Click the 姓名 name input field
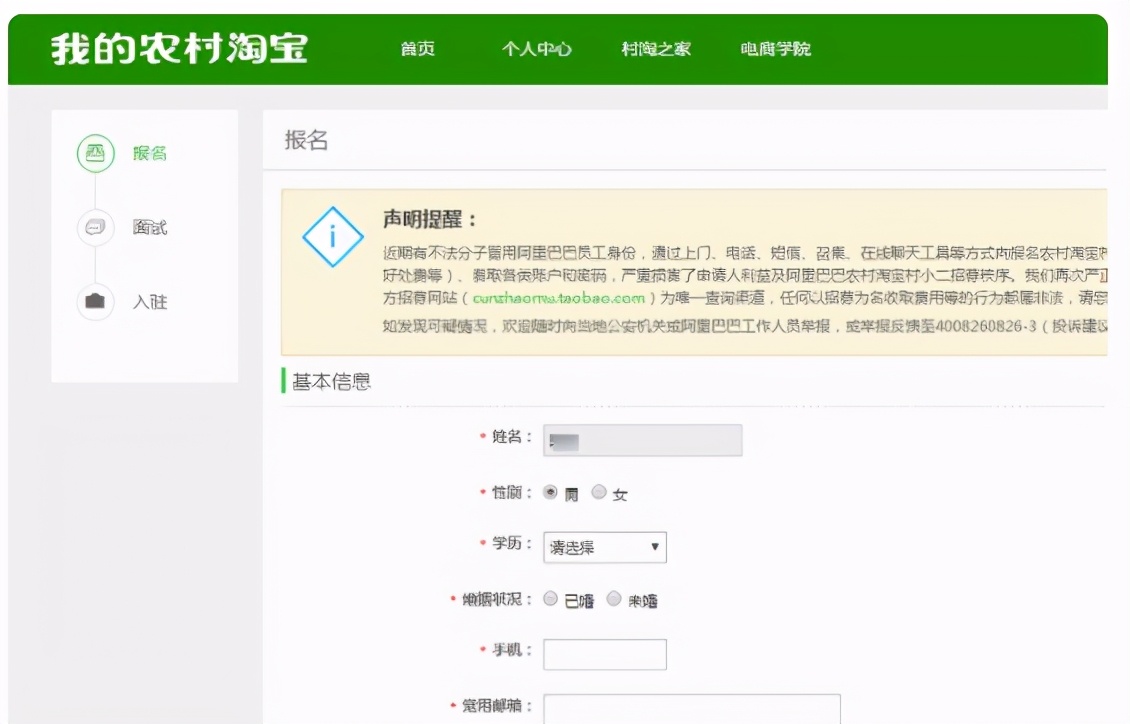 [643, 440]
